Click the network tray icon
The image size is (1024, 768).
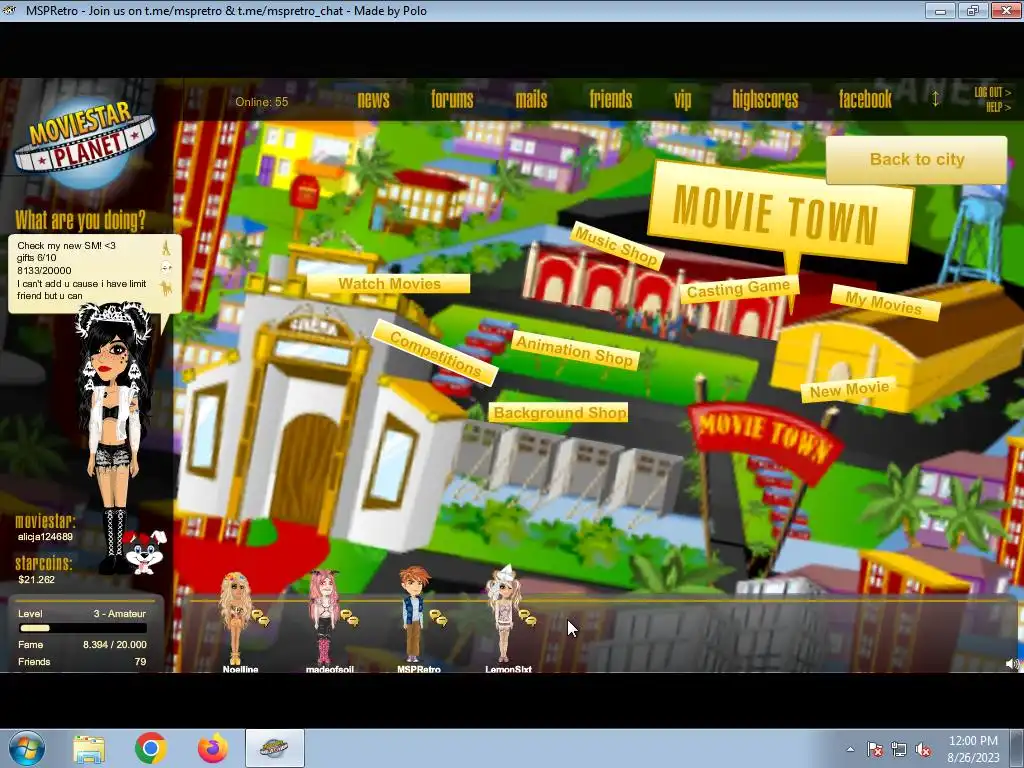coord(899,749)
